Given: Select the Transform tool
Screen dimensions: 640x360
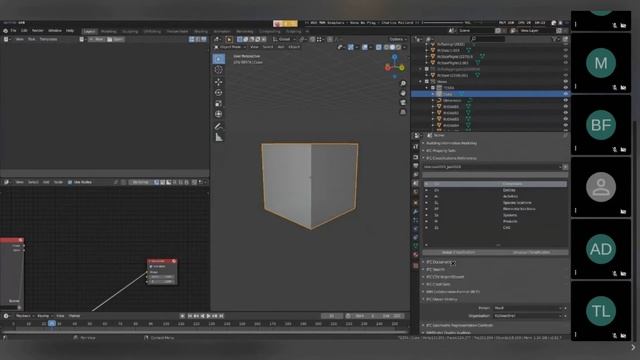Looking at the screenshot, I should 219,114.
